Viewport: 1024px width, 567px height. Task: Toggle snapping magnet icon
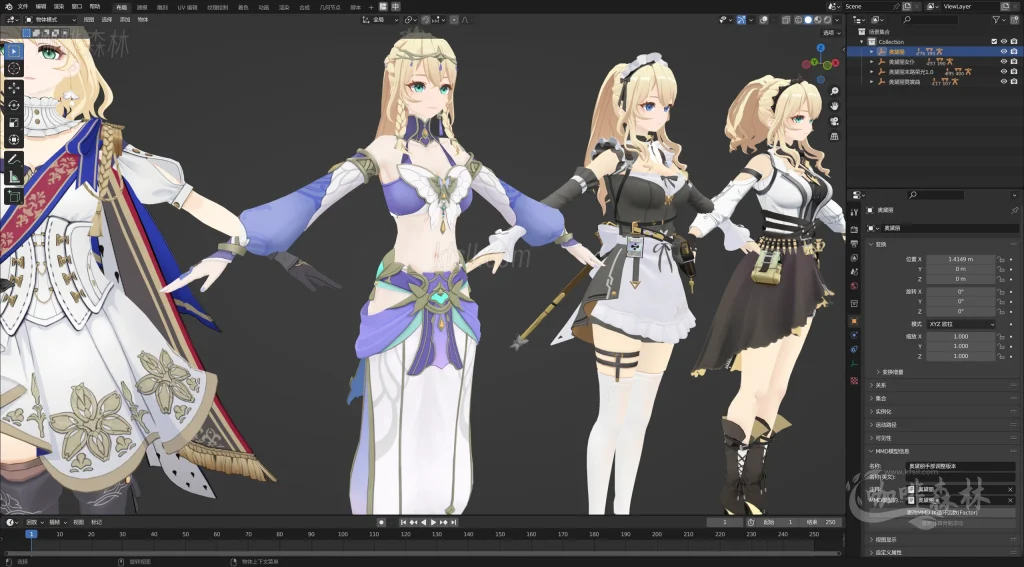[426, 20]
